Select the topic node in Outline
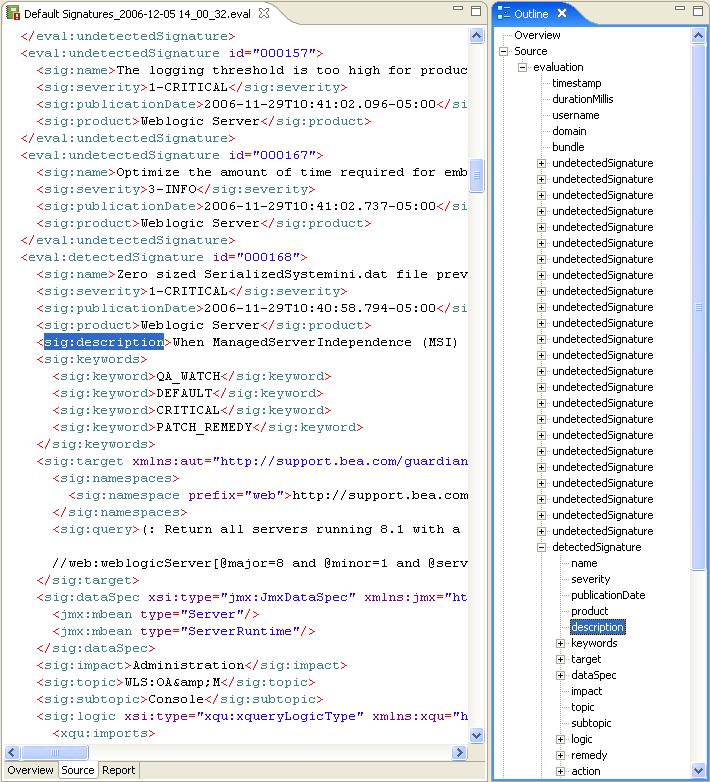The width and height of the screenshot is (710, 782). (x=582, y=707)
